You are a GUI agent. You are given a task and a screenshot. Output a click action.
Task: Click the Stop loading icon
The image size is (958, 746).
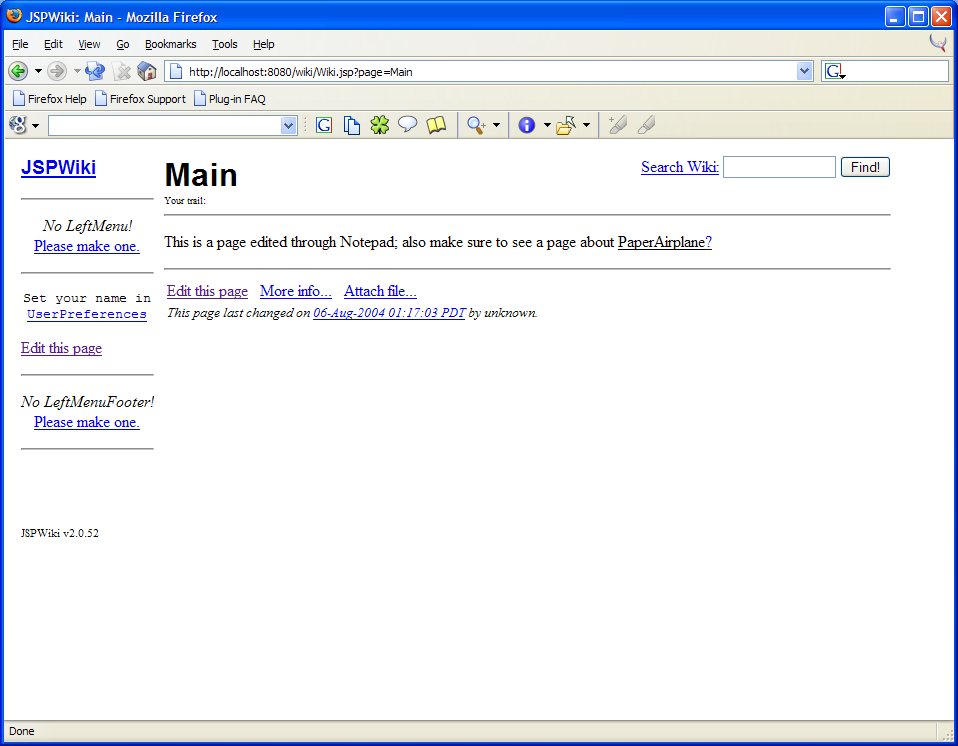pos(122,71)
